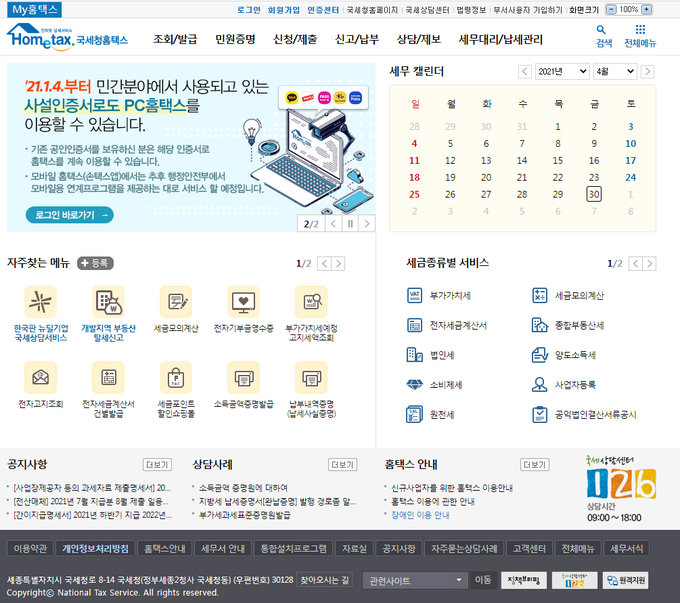Select 원천세 service icon

pos(415,414)
